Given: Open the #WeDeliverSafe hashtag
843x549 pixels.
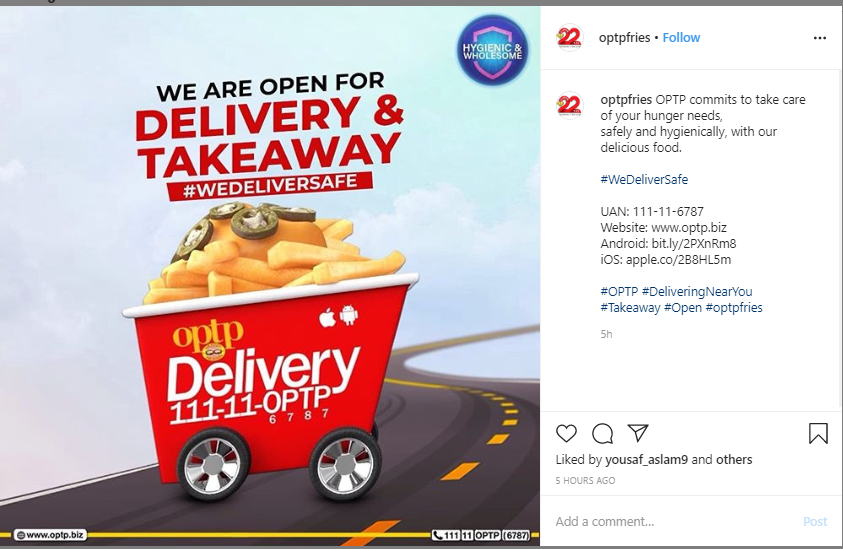Looking at the screenshot, I should tap(644, 180).
